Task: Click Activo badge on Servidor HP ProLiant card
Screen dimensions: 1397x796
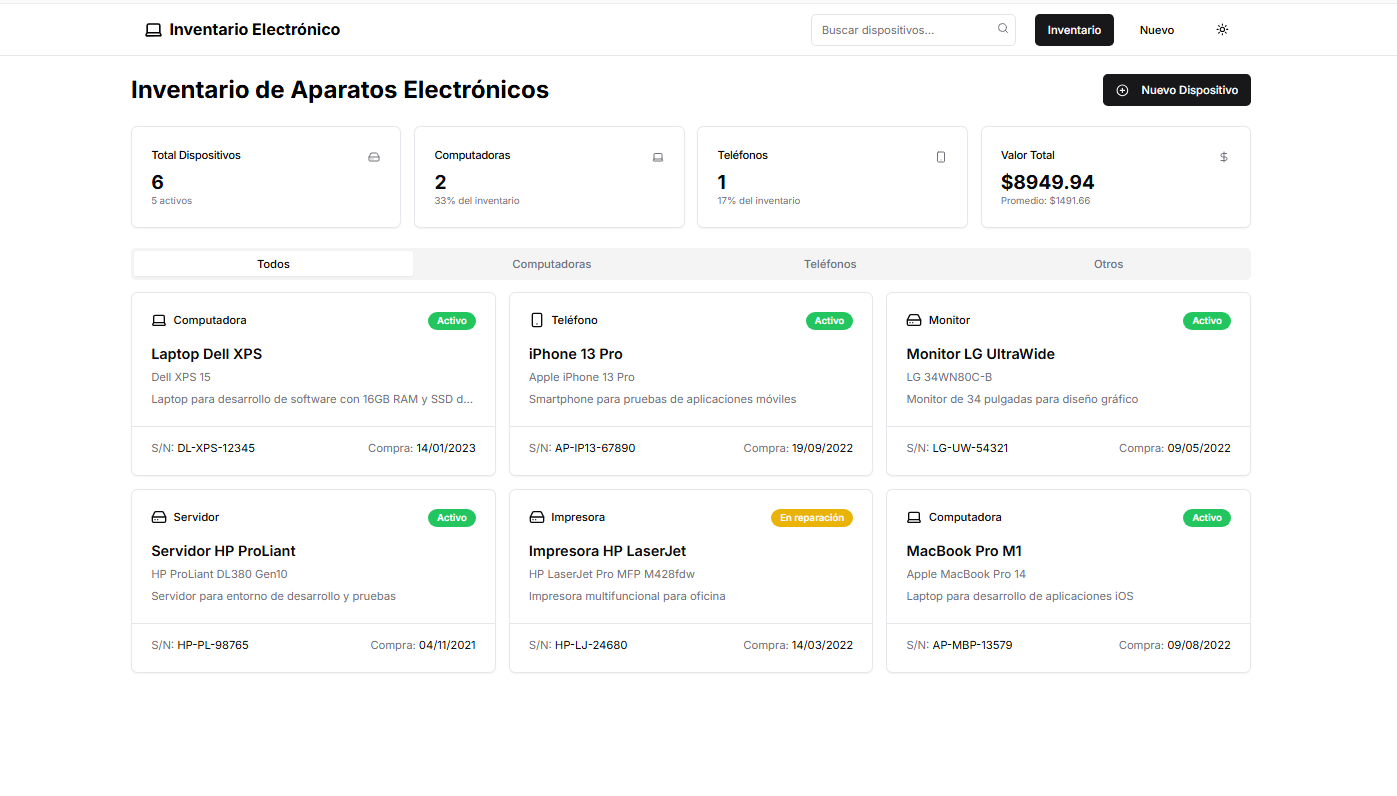Action: coord(452,518)
